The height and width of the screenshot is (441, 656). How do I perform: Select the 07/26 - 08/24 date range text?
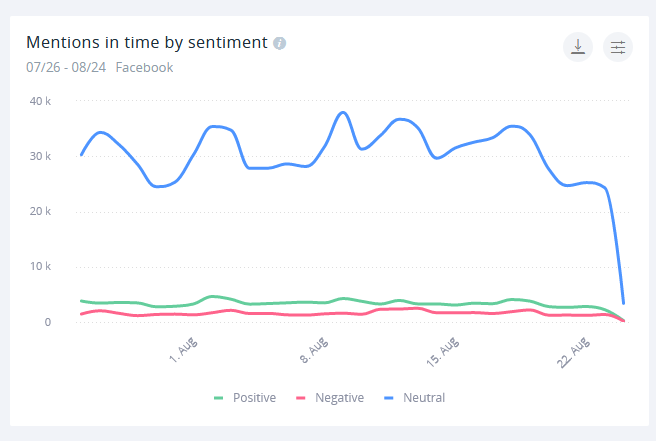[66, 68]
